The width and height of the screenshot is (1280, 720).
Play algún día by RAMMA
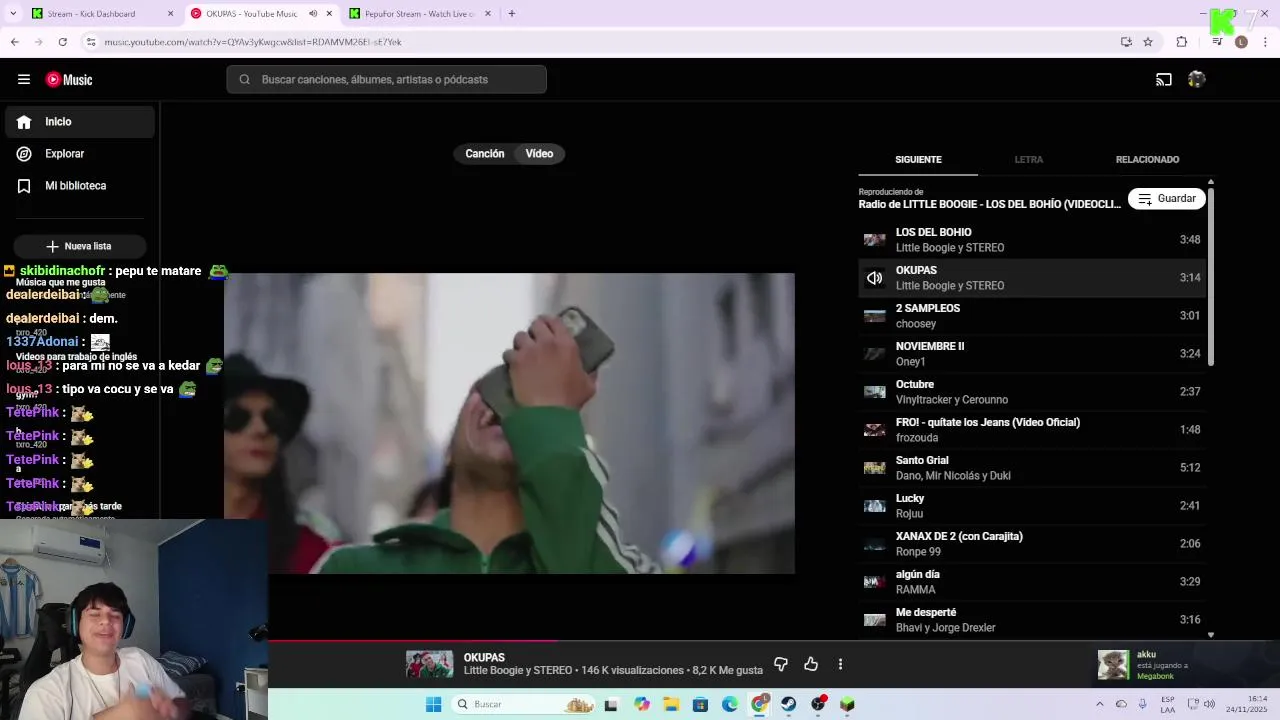click(1032, 582)
